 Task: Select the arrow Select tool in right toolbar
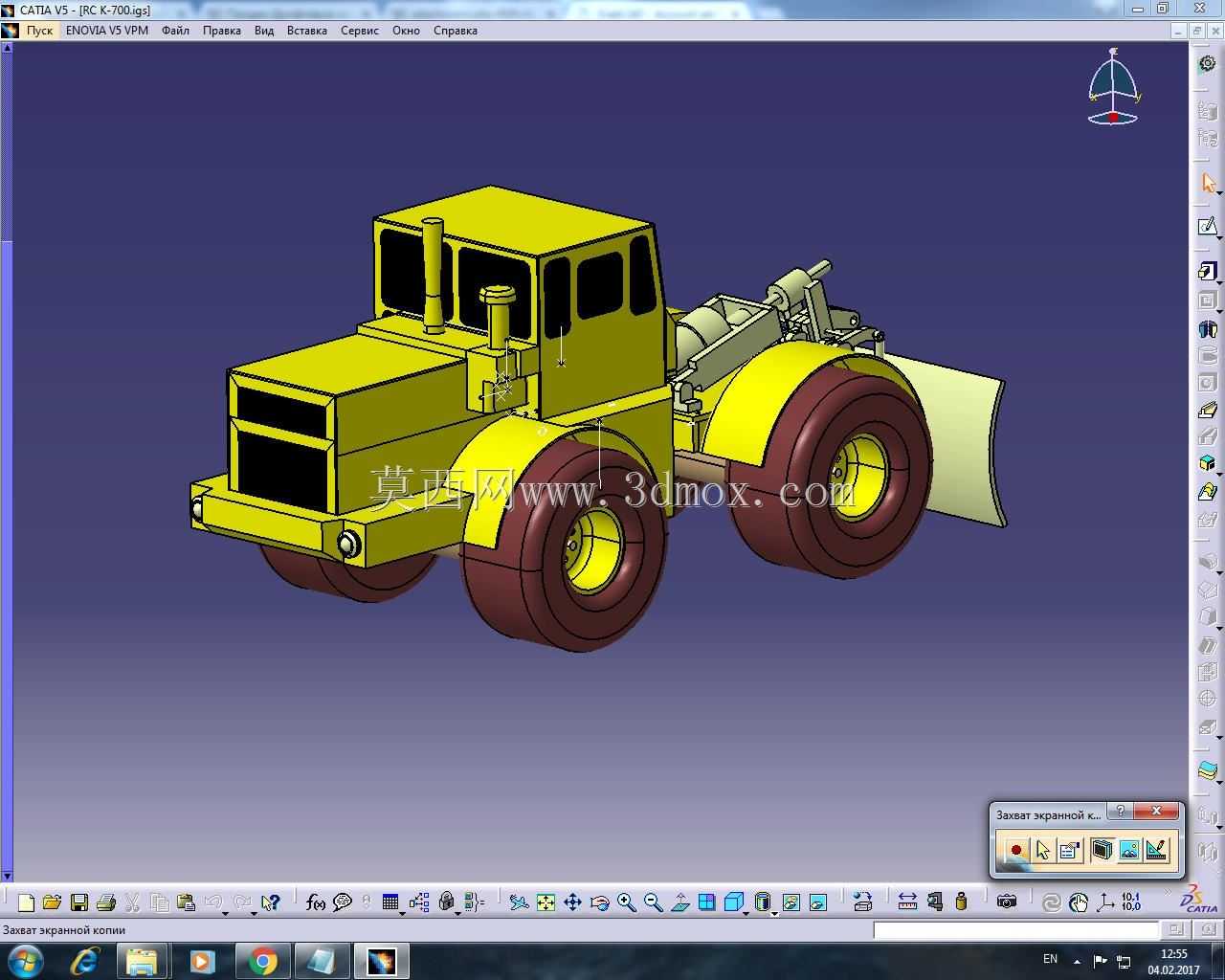click(1208, 183)
